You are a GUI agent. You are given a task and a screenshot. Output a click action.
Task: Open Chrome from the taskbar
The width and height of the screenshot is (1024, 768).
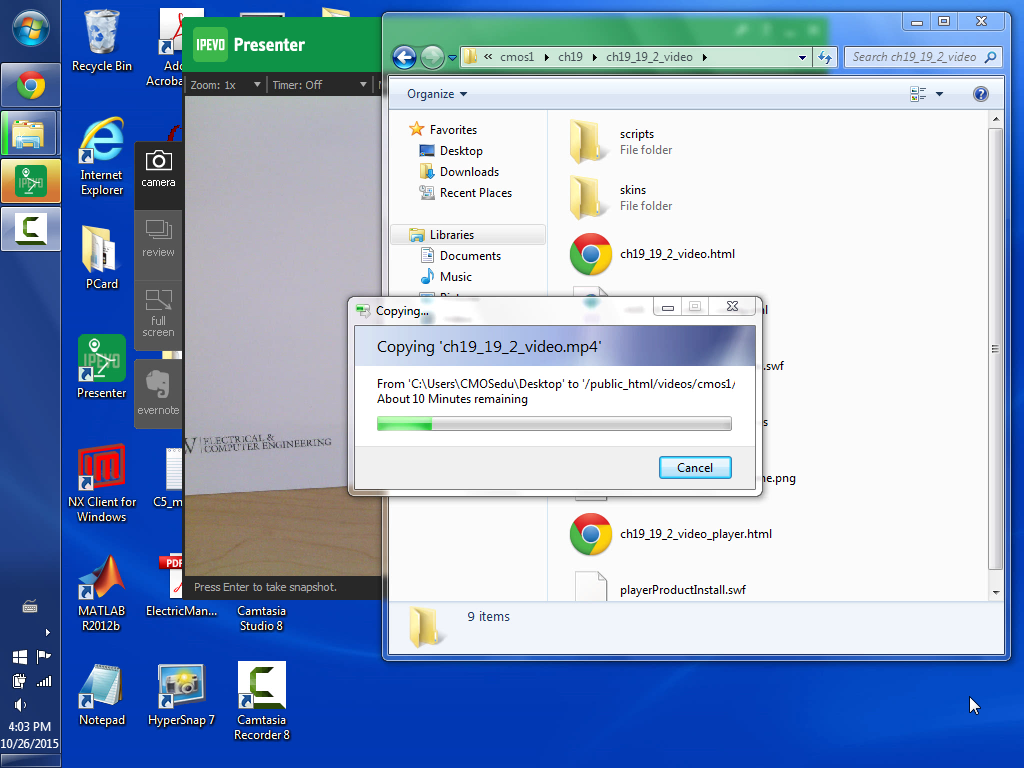coord(30,86)
